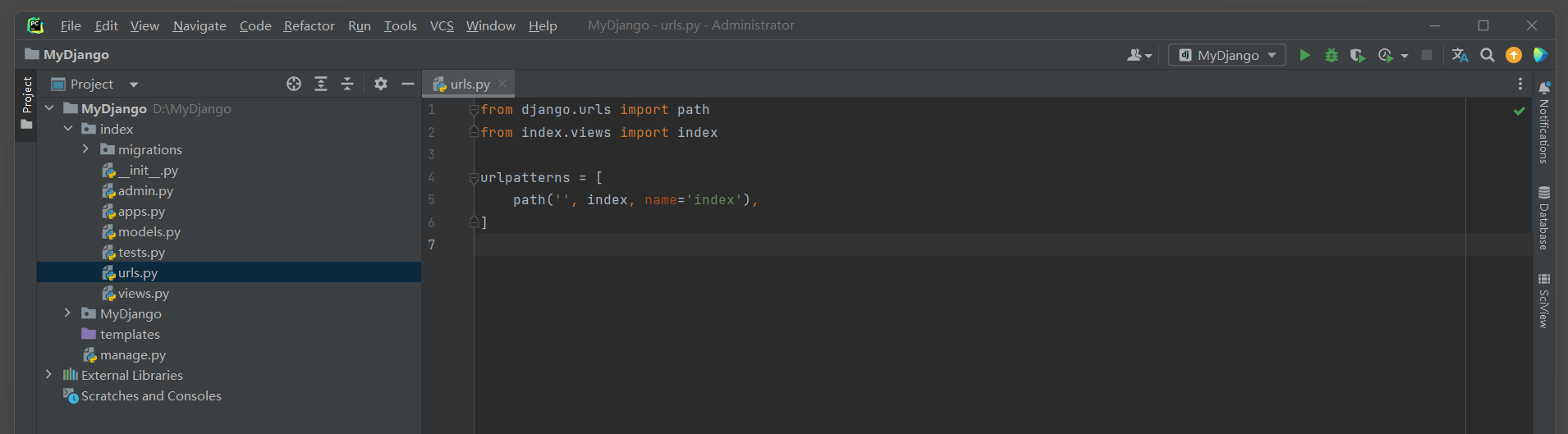
Task: Open the Edit menu
Action: click(106, 25)
